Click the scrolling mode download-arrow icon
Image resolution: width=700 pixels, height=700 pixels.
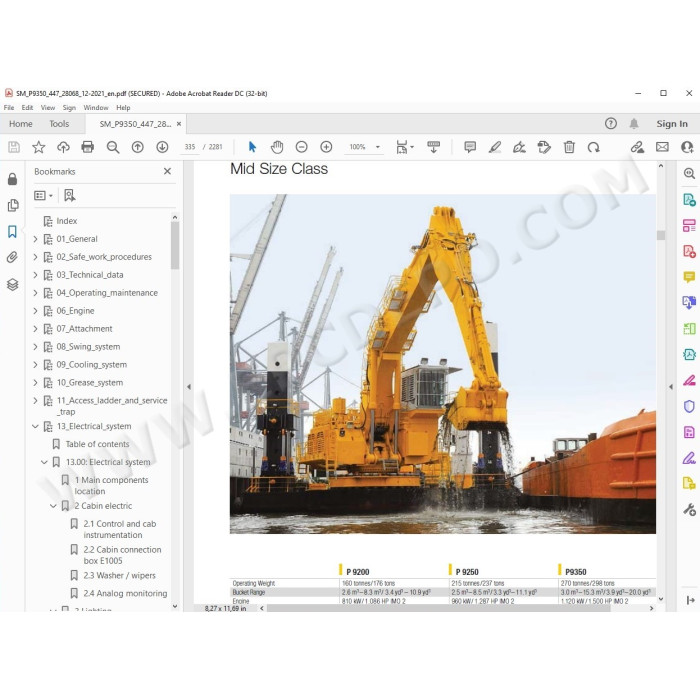(x=433, y=147)
